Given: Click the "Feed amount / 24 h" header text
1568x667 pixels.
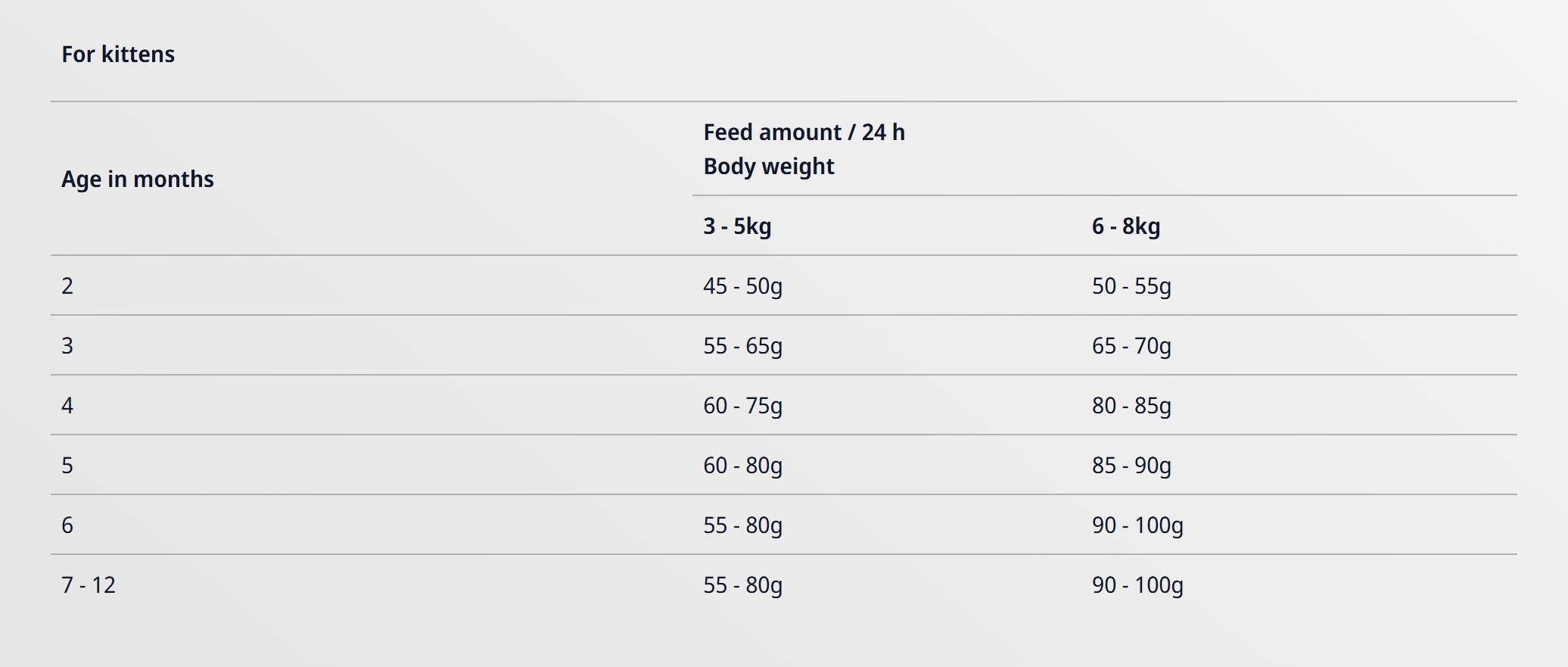Looking at the screenshot, I should pos(804,132).
